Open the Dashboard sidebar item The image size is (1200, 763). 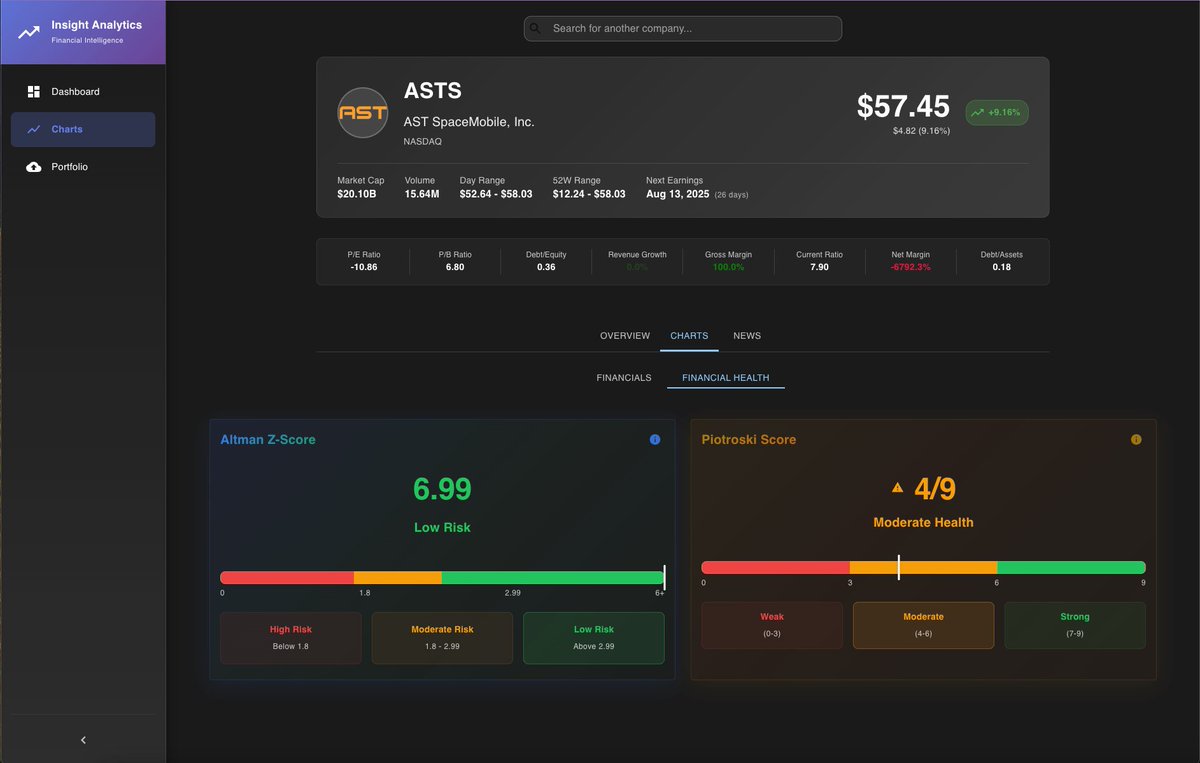pos(83,92)
